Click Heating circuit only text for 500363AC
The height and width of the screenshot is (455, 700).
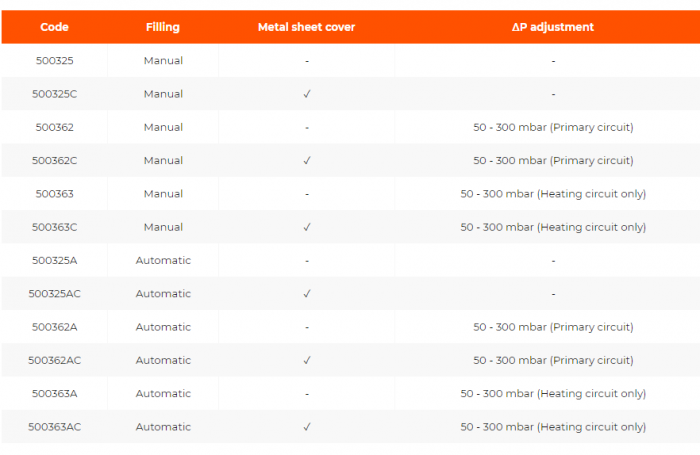tap(553, 427)
